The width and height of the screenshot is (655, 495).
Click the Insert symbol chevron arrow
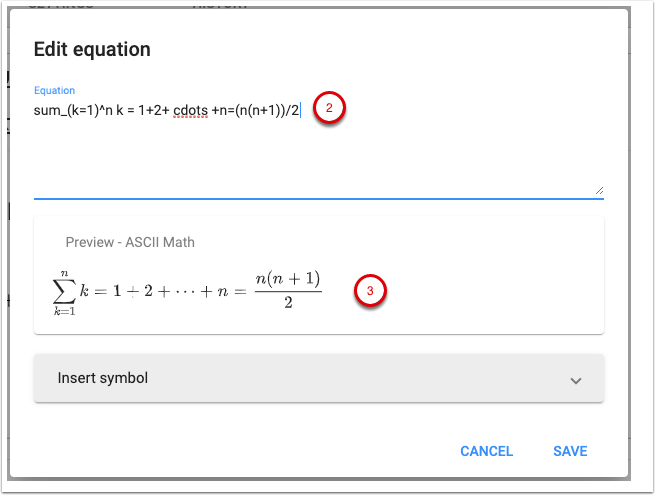(x=575, y=380)
